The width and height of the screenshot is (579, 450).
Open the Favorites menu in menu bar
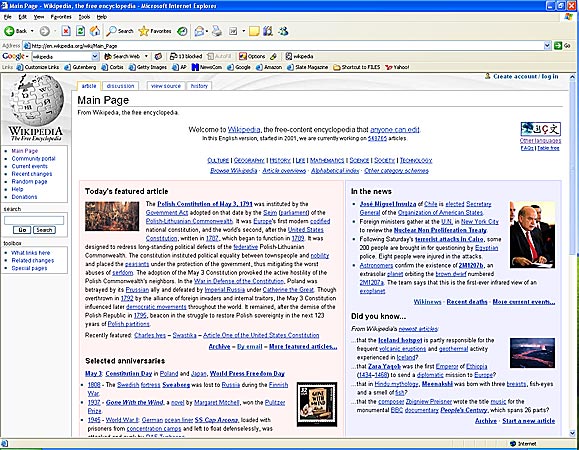61,17
